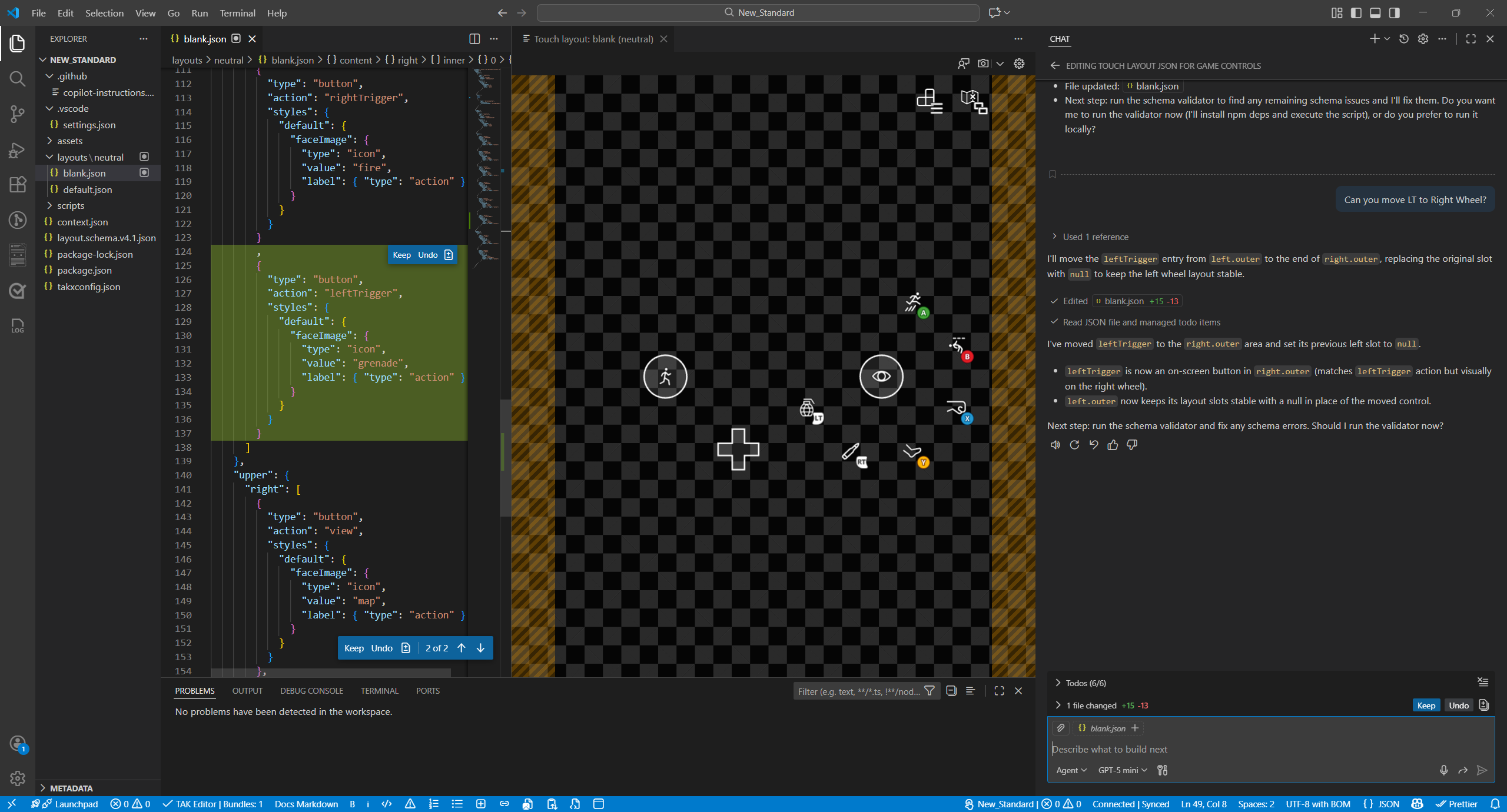Toggle the Problems filter funnel
1507x812 pixels.
(930, 691)
